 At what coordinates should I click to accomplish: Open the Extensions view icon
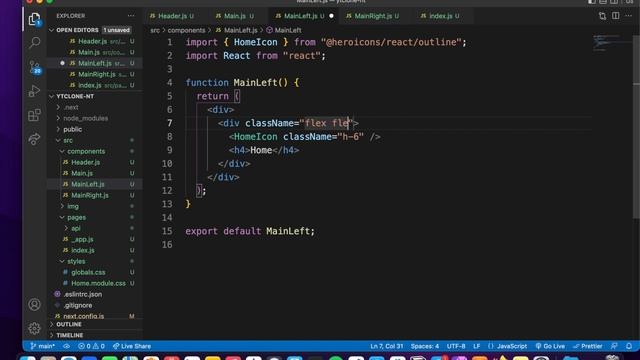coord(34,115)
